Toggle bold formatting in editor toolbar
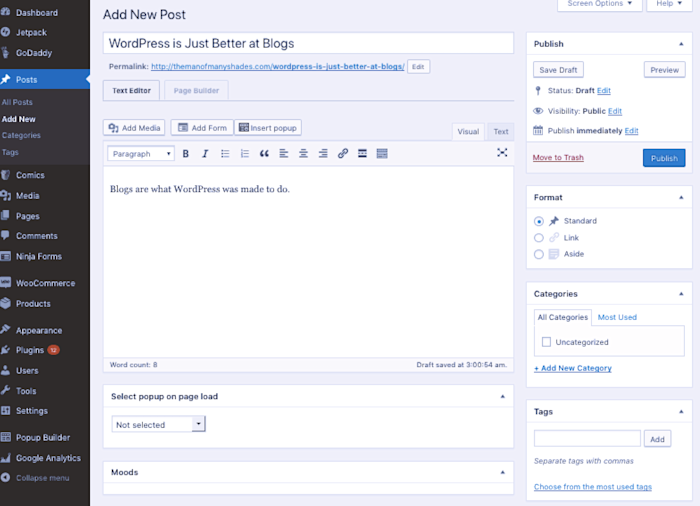 click(x=186, y=154)
